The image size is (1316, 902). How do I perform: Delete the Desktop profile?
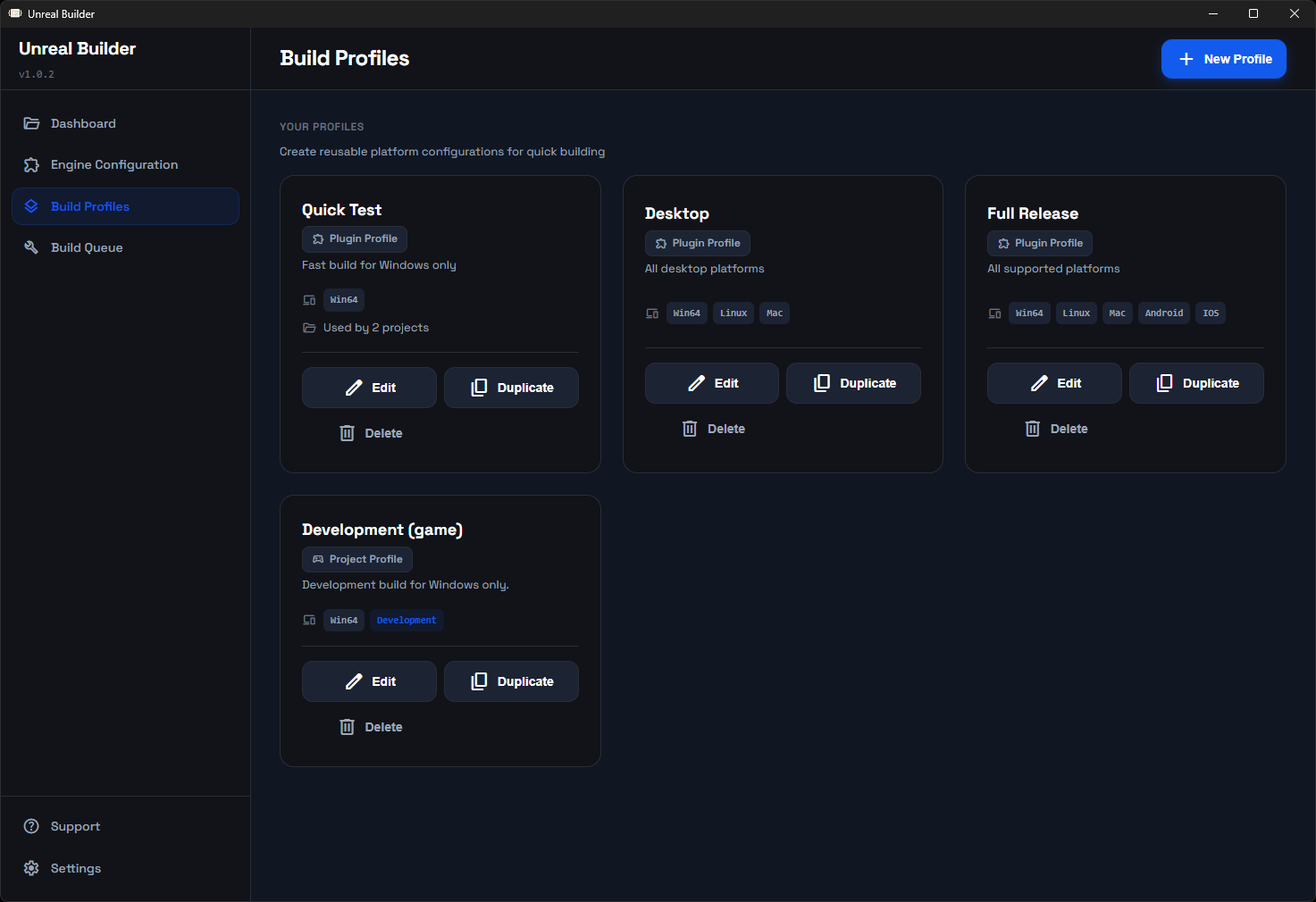pyautogui.click(x=713, y=429)
